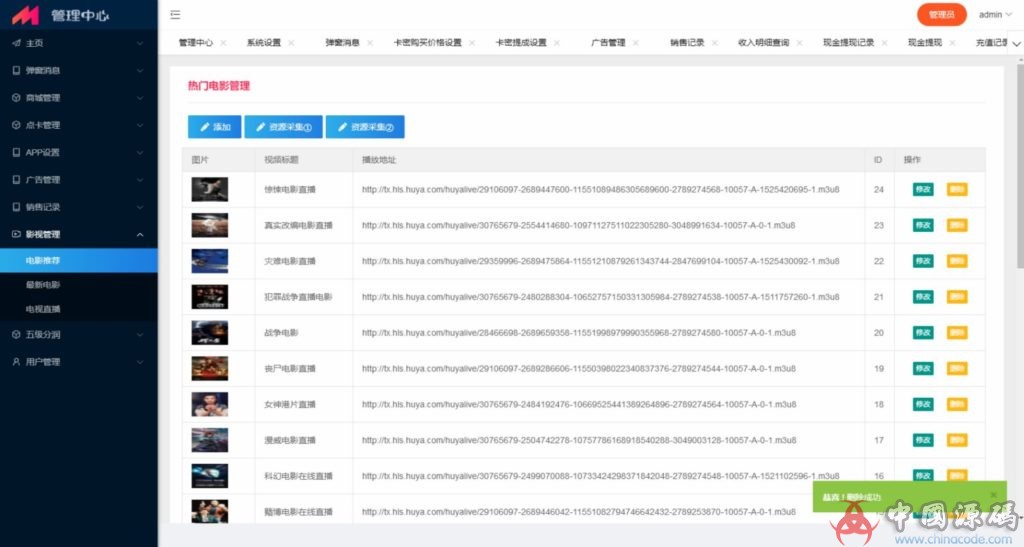Close the 现金提现 tab
Viewport: 1024px width, 547px height.
coord(952,43)
